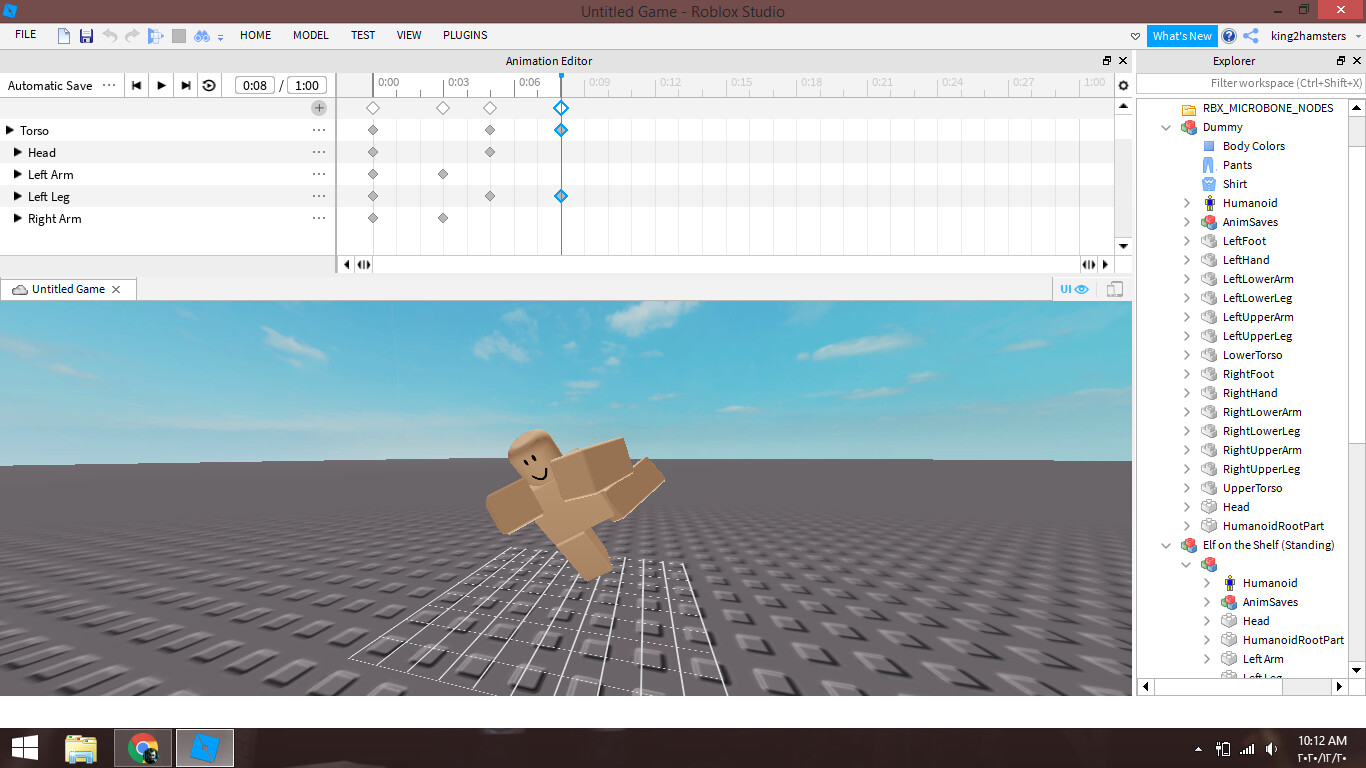The image size is (1366, 768).
Task: Select the Untitled Game viewport tab
Action: (68, 289)
